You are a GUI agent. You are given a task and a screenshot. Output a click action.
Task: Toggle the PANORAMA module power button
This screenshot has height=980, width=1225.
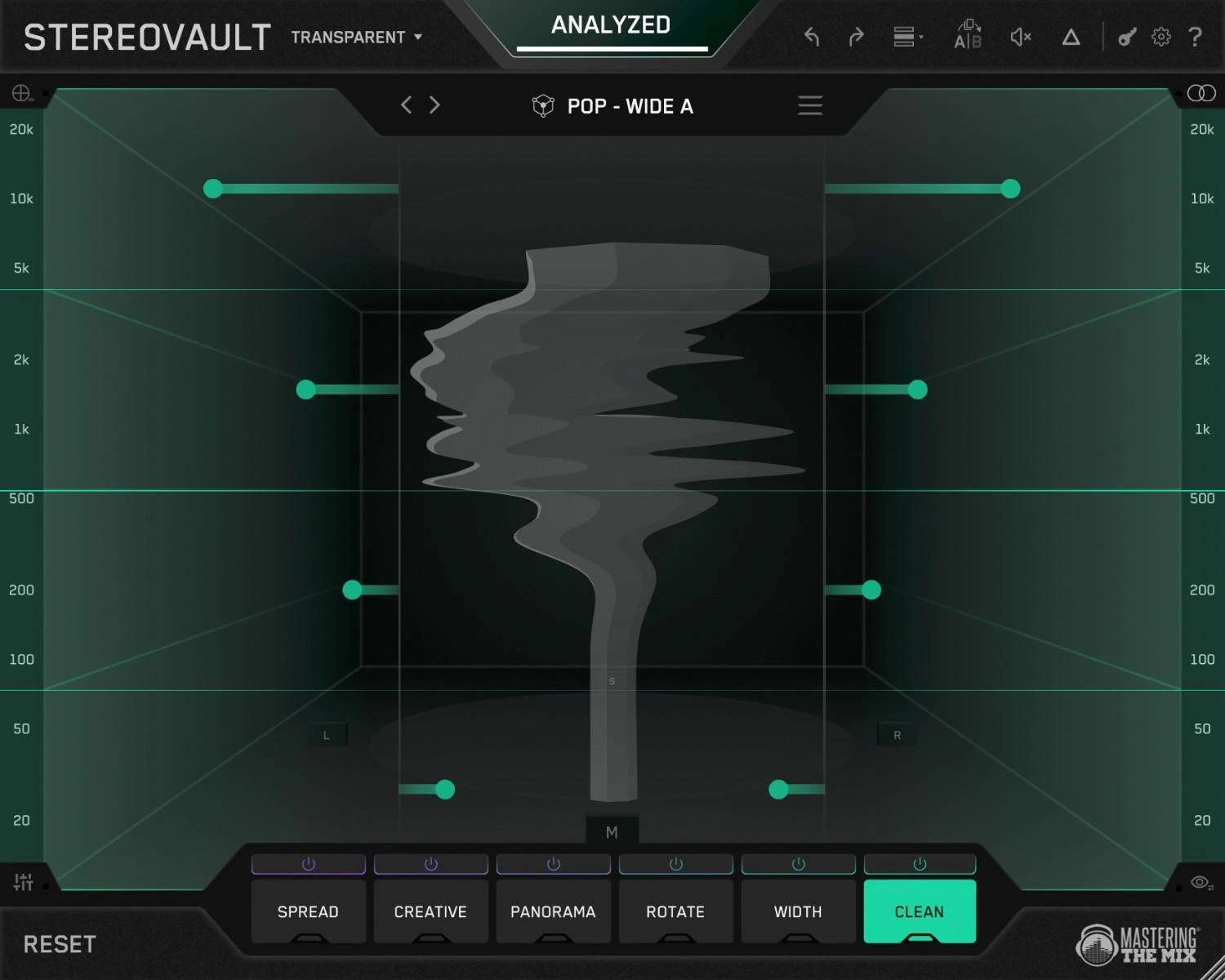pyautogui.click(x=554, y=864)
